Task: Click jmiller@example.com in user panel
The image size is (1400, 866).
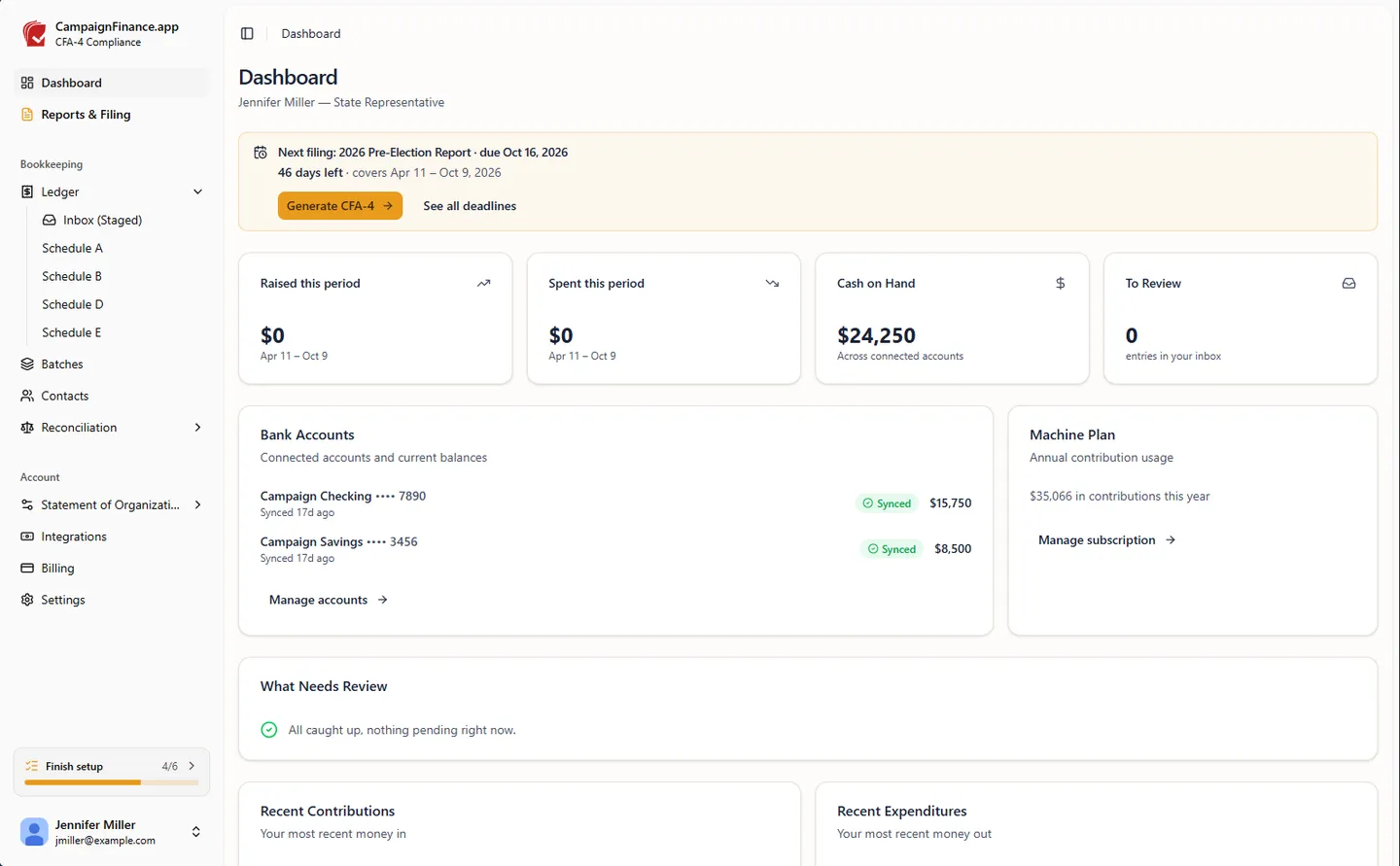Action: 105,841
